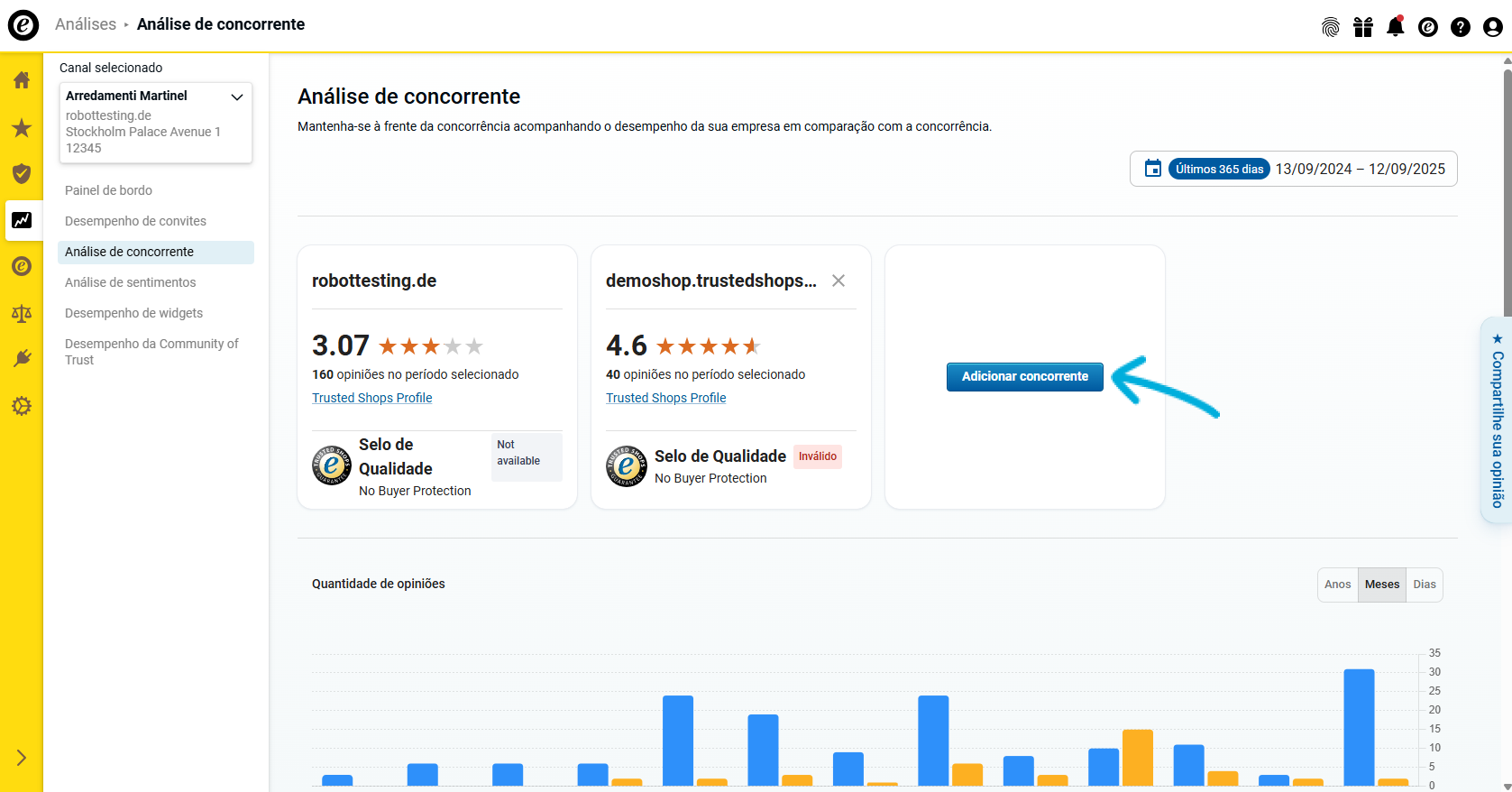Switch chart view to Dias
1512x792 pixels.
(1424, 585)
